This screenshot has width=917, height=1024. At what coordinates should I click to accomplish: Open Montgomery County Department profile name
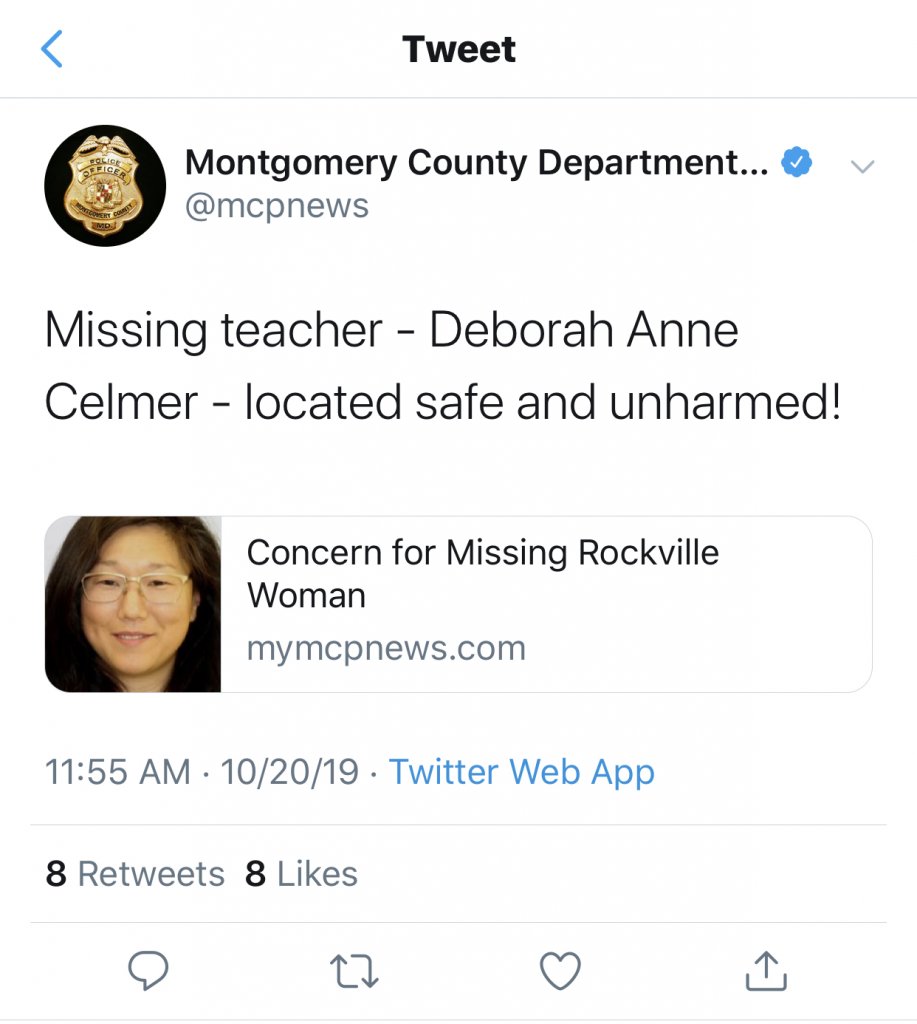(x=477, y=162)
